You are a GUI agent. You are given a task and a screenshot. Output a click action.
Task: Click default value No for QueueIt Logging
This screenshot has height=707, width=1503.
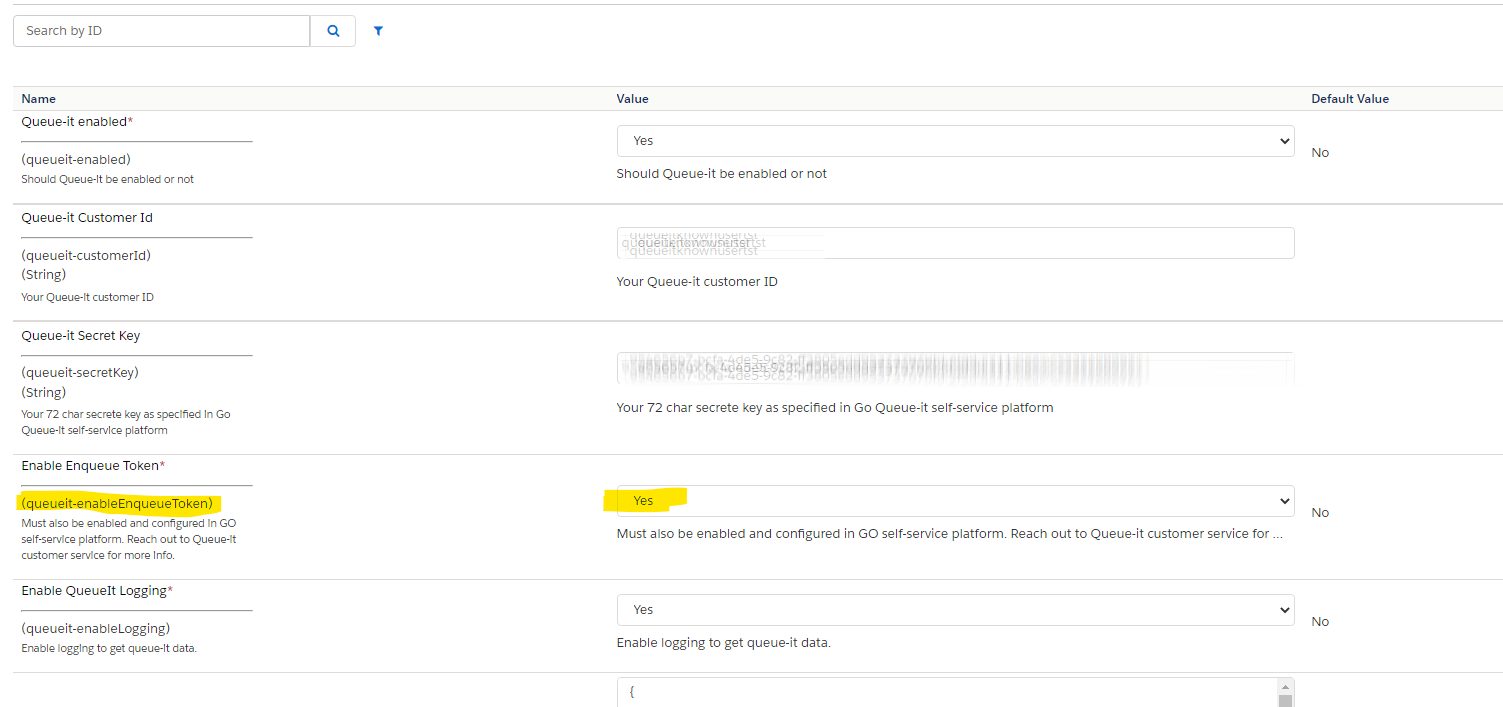[x=1320, y=622]
